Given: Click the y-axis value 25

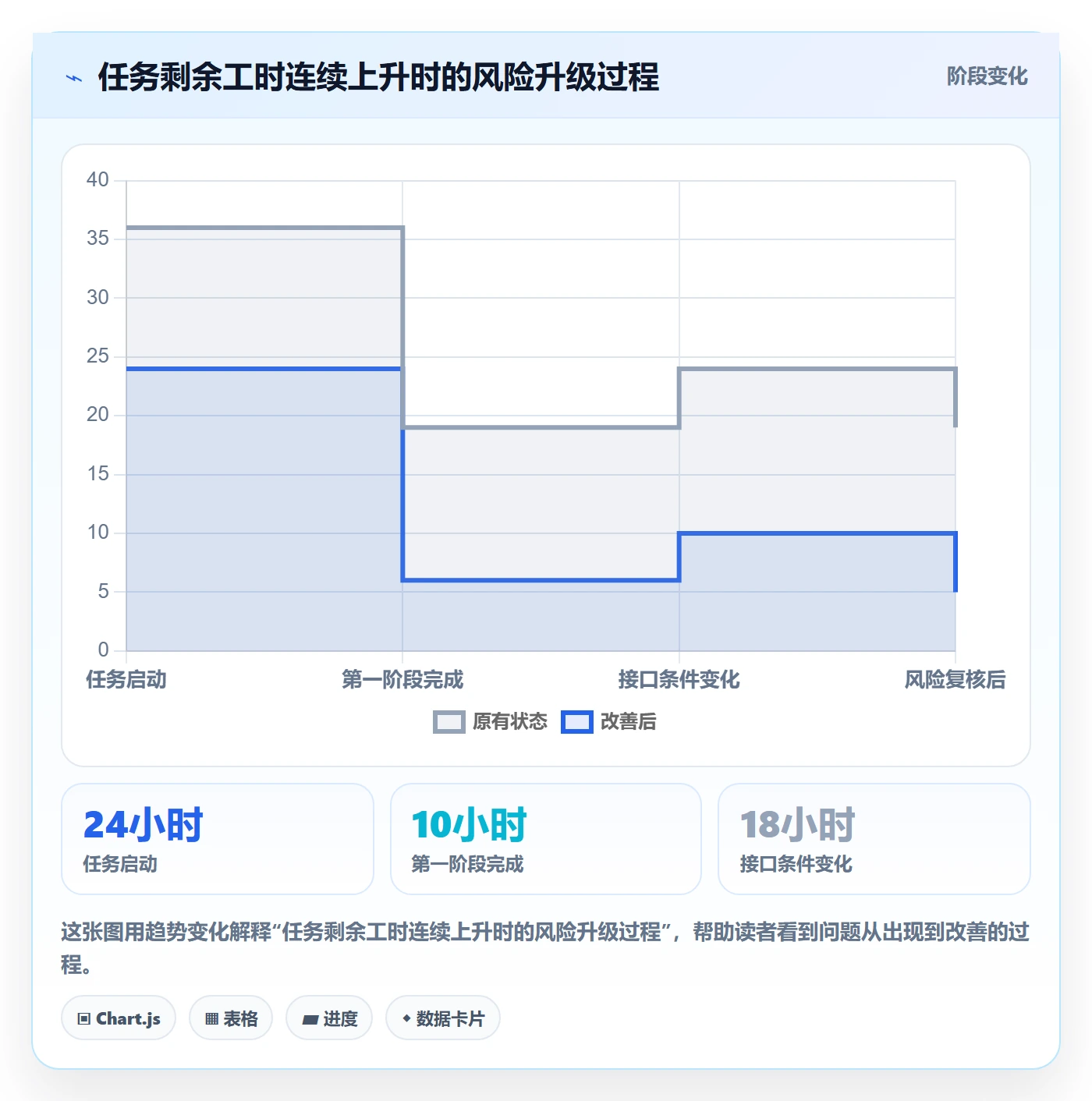Looking at the screenshot, I should [97, 356].
